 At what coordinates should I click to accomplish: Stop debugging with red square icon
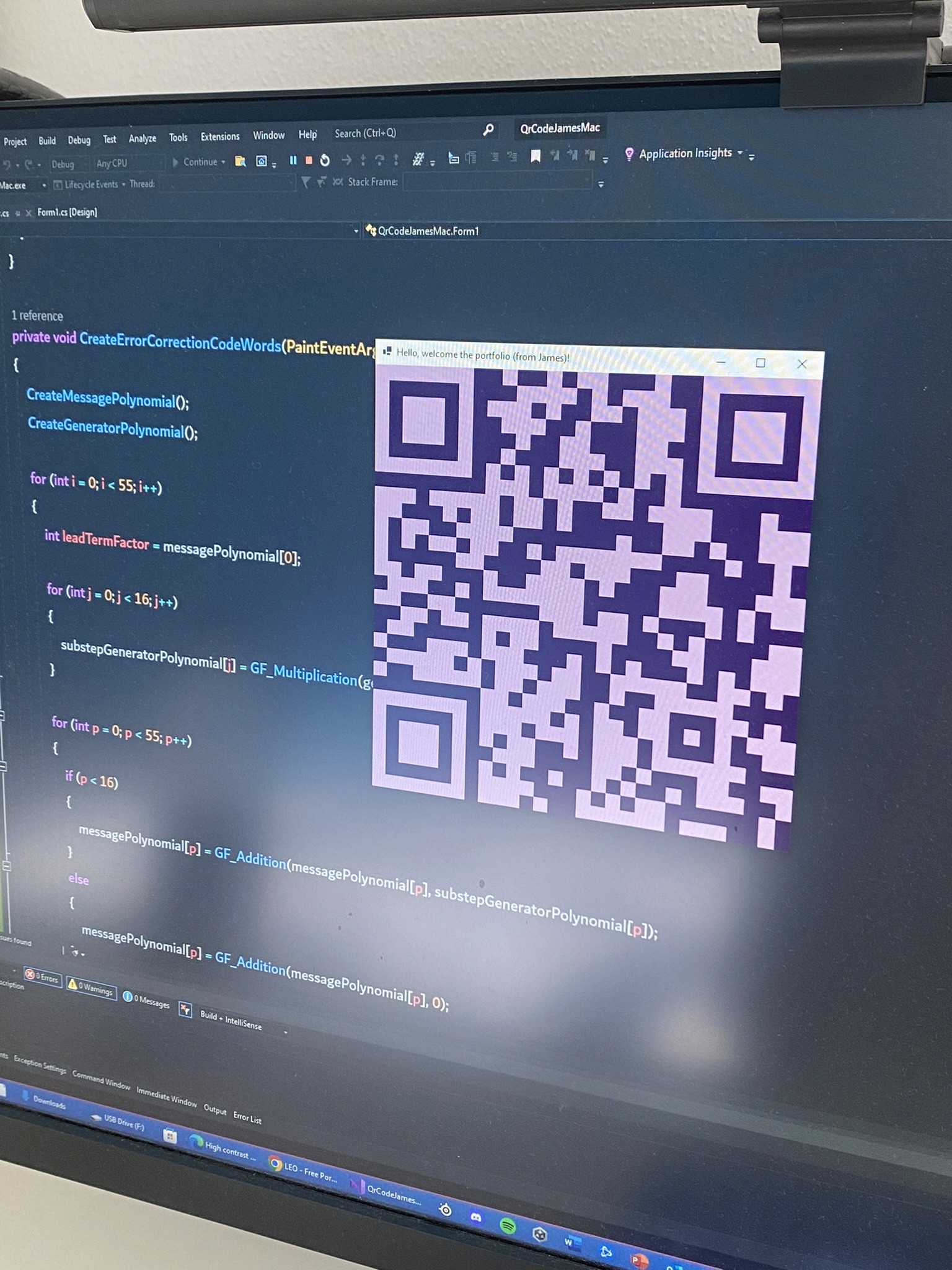(x=309, y=161)
